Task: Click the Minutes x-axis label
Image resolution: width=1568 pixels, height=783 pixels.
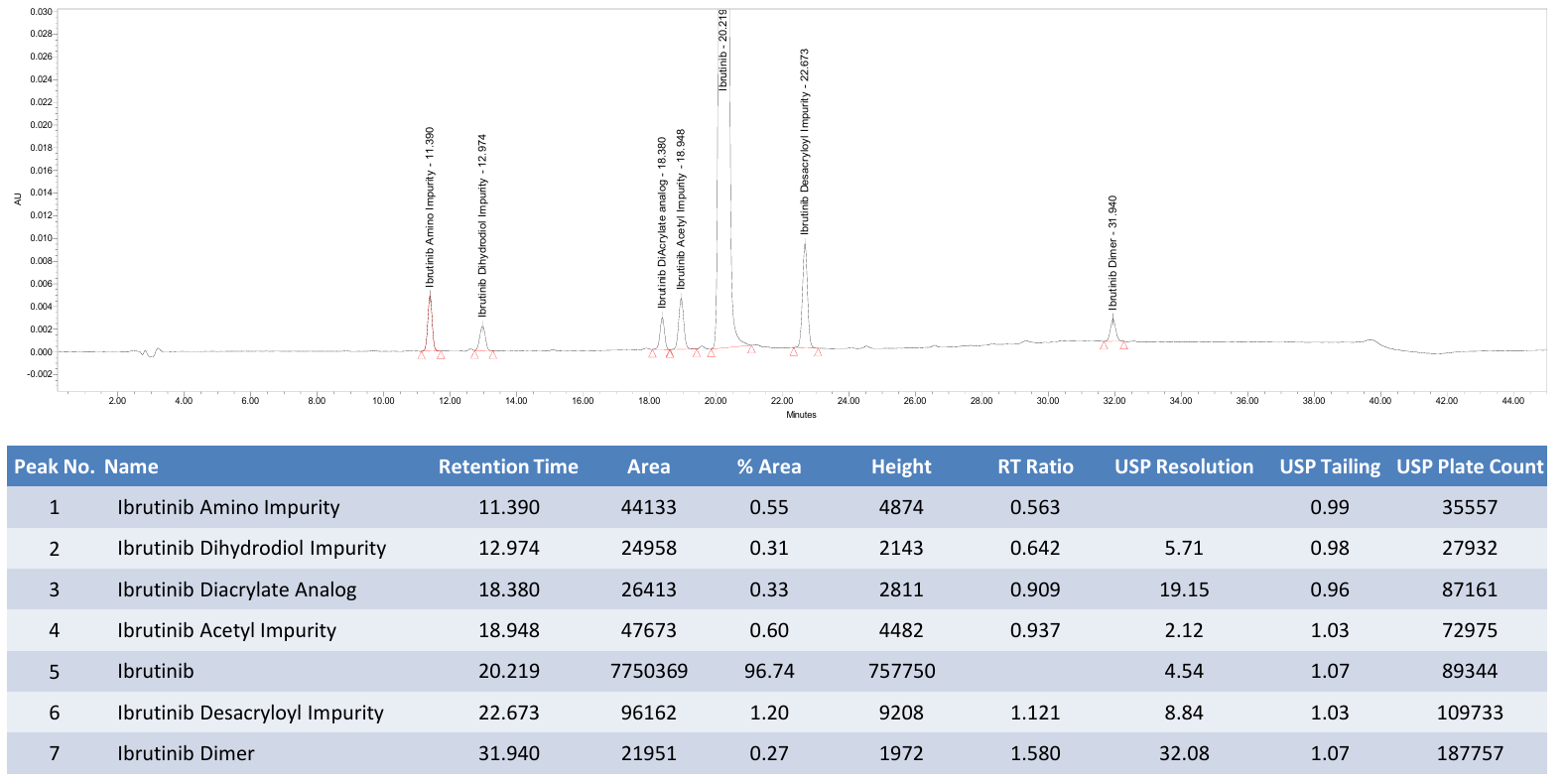Action: (x=801, y=415)
